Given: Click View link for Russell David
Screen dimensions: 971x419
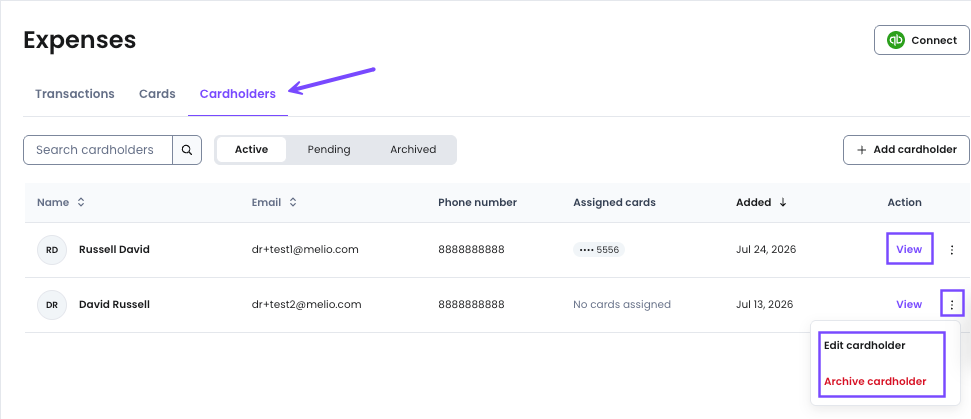Looking at the screenshot, I should coord(909,249).
